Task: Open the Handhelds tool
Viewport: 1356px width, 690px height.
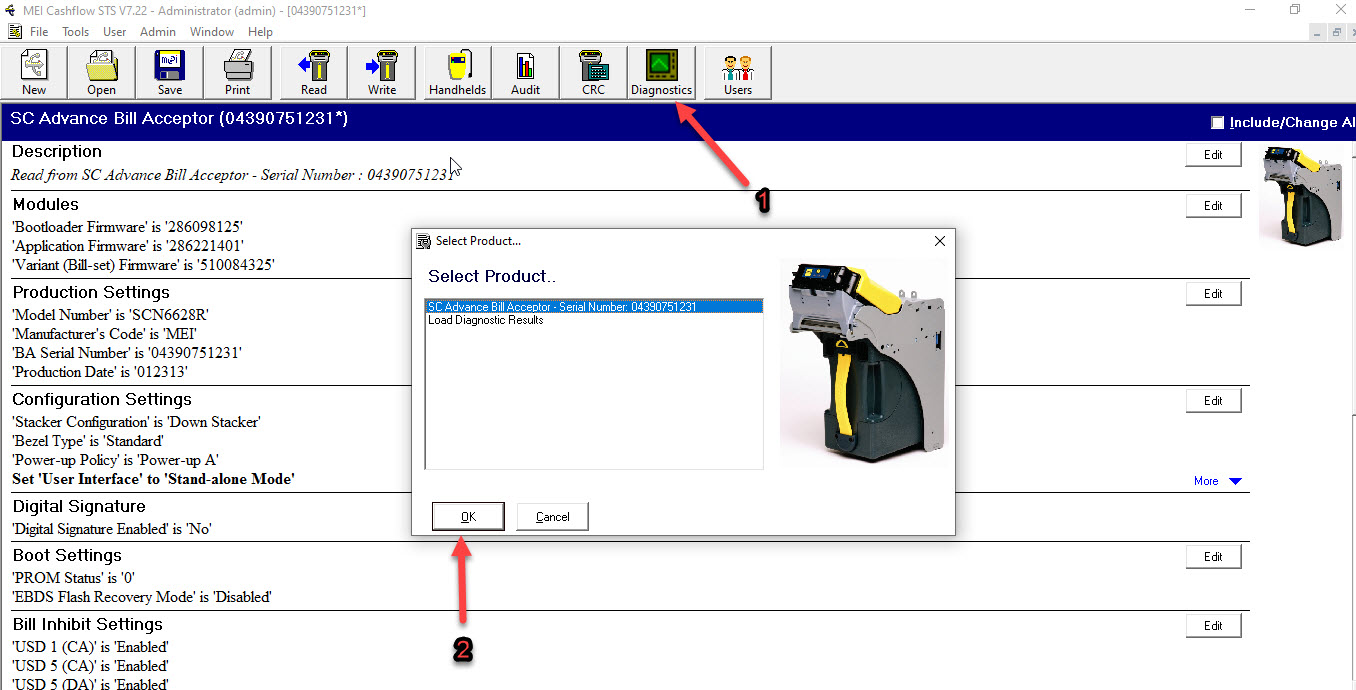Action: point(457,73)
